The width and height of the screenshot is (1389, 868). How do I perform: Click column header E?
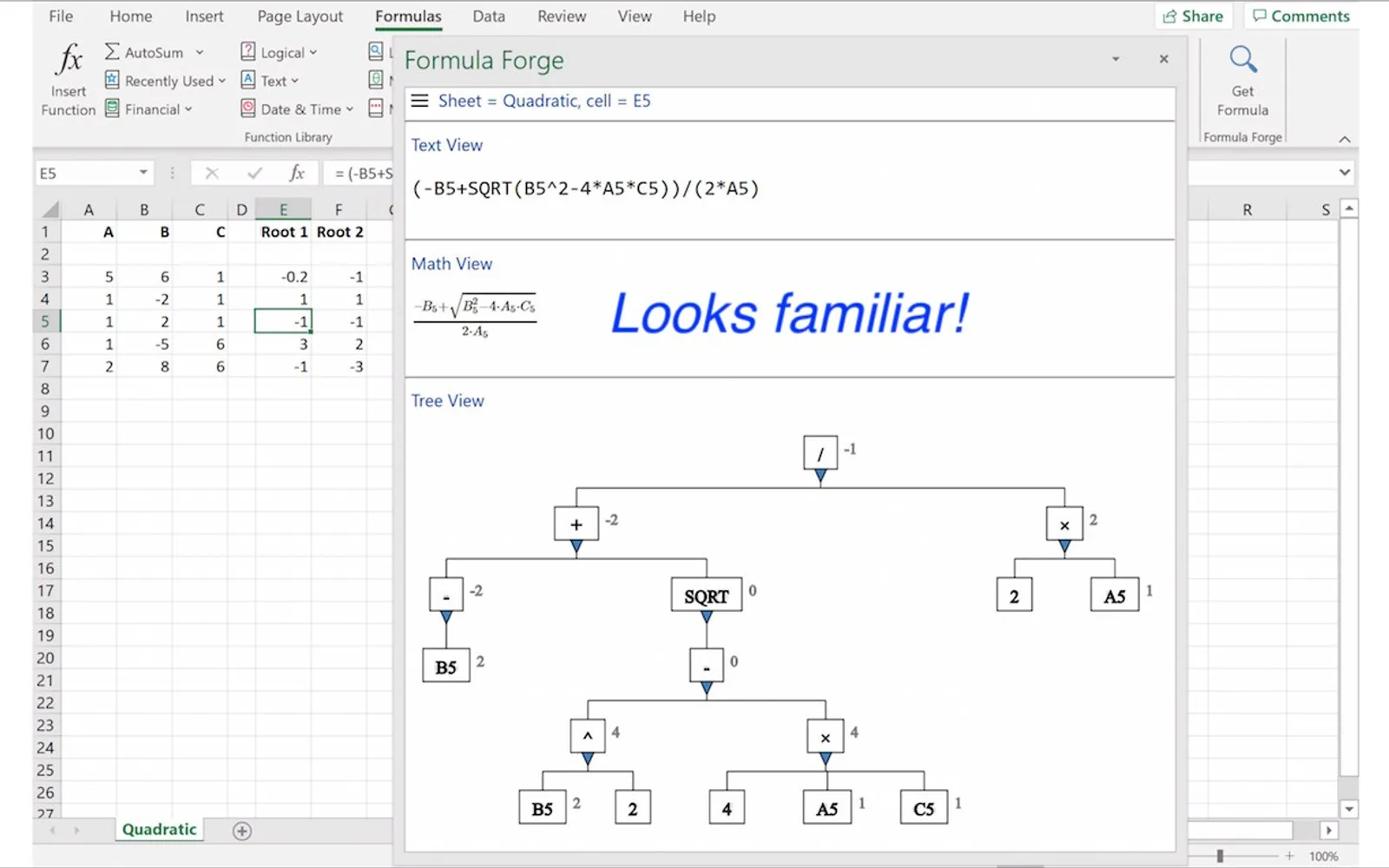coord(283,209)
